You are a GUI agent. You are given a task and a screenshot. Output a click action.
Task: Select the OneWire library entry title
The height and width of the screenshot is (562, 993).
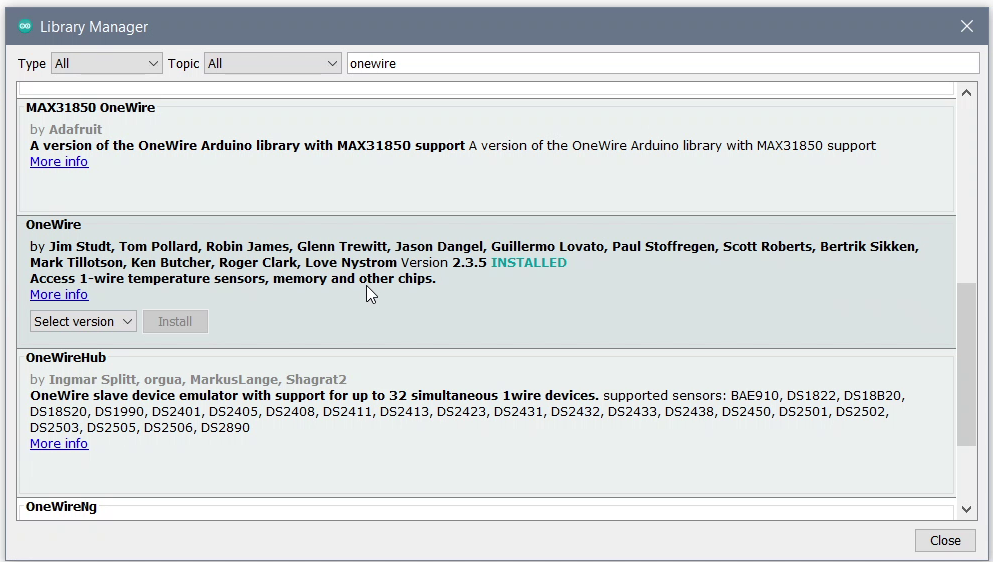(x=54, y=225)
